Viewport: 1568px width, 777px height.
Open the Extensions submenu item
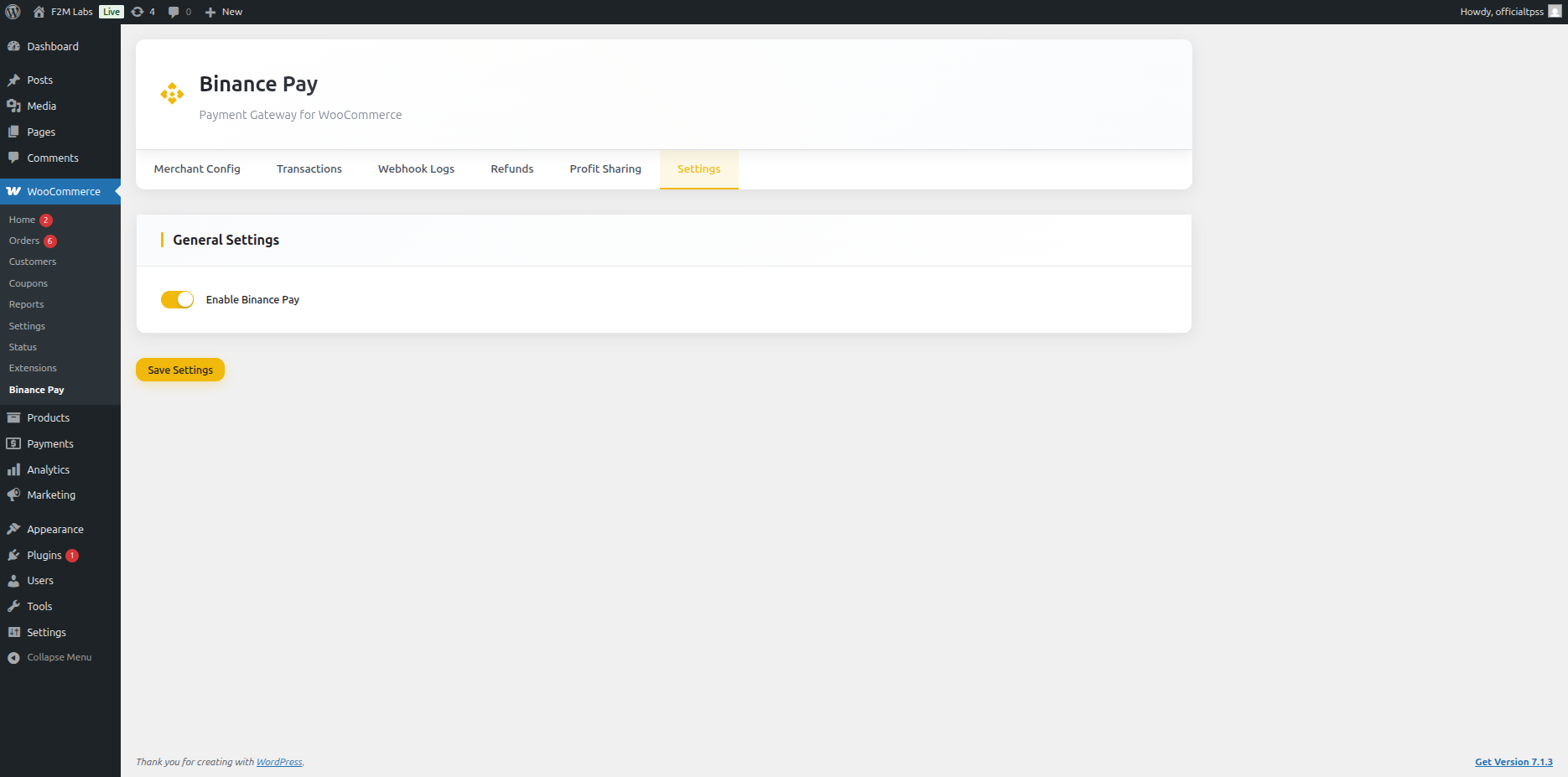click(x=33, y=368)
